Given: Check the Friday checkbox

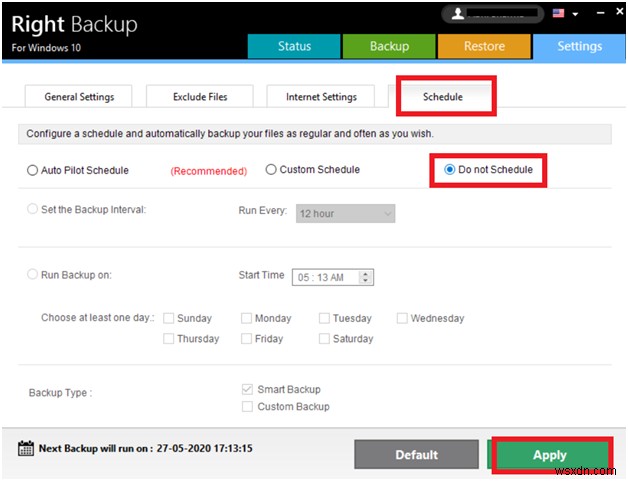Looking at the screenshot, I should (x=246, y=338).
